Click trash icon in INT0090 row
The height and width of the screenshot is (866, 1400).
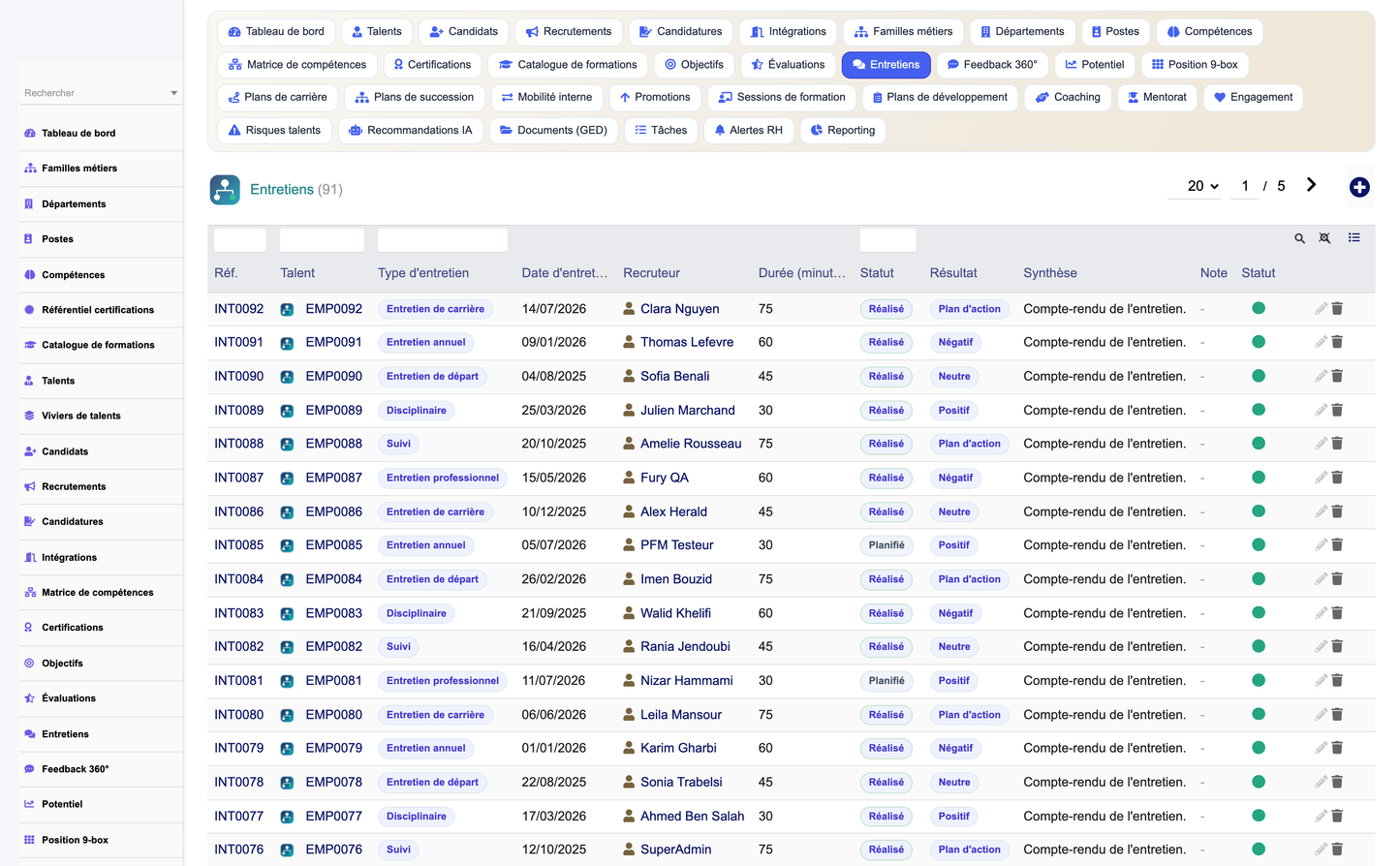point(1337,376)
